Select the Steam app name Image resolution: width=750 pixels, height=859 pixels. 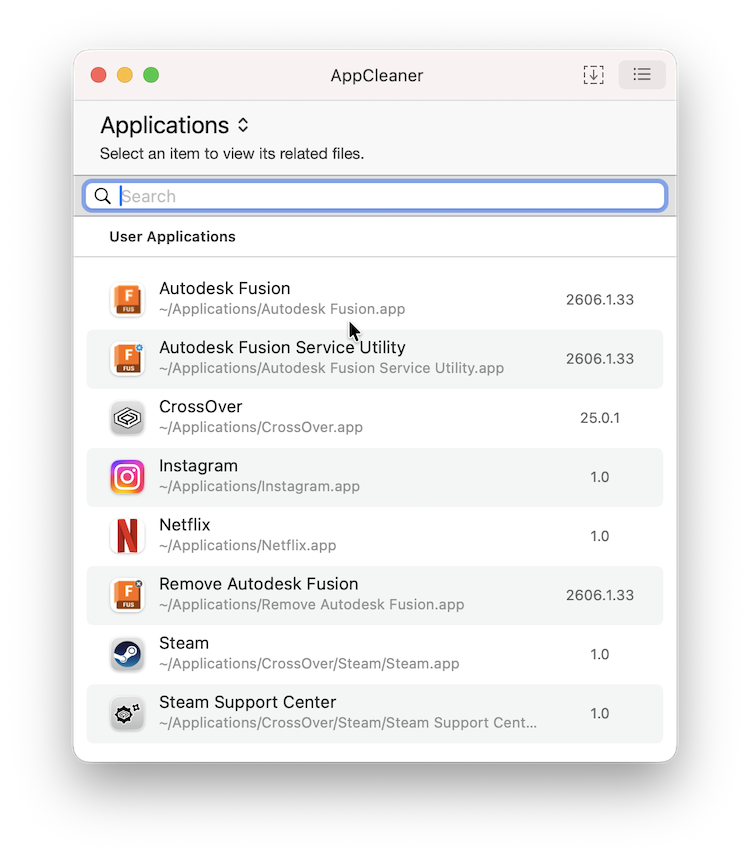coord(184,643)
